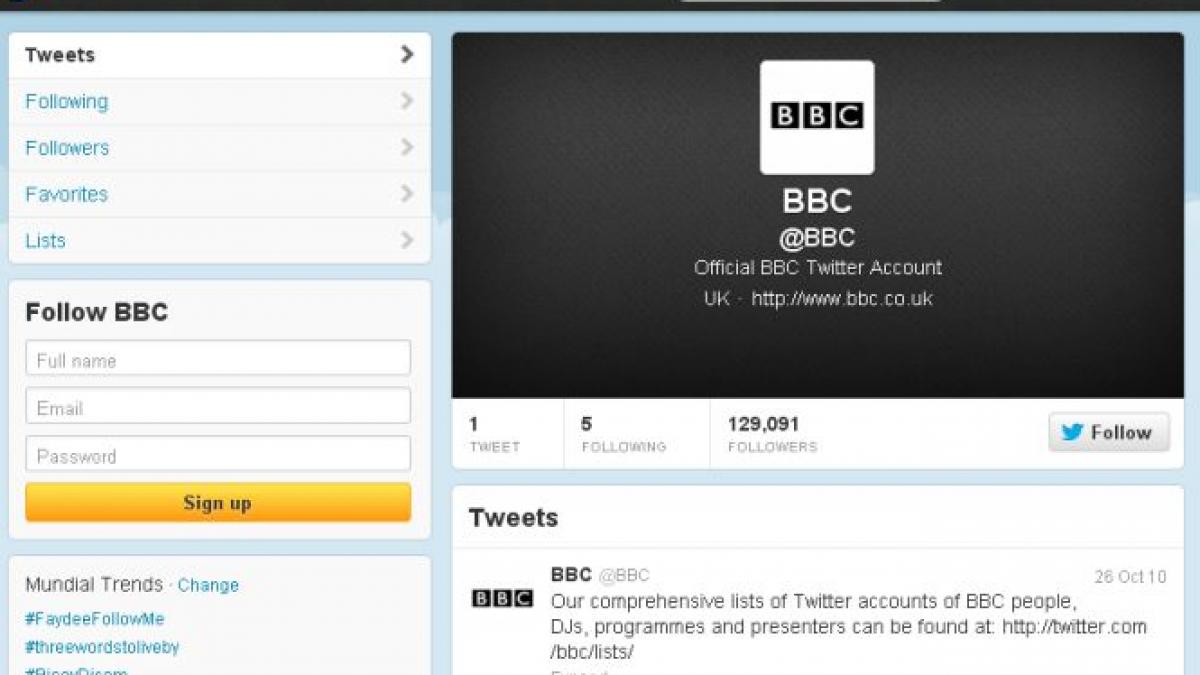
Task: Click the chevron beside Lists
Action: (x=407, y=240)
